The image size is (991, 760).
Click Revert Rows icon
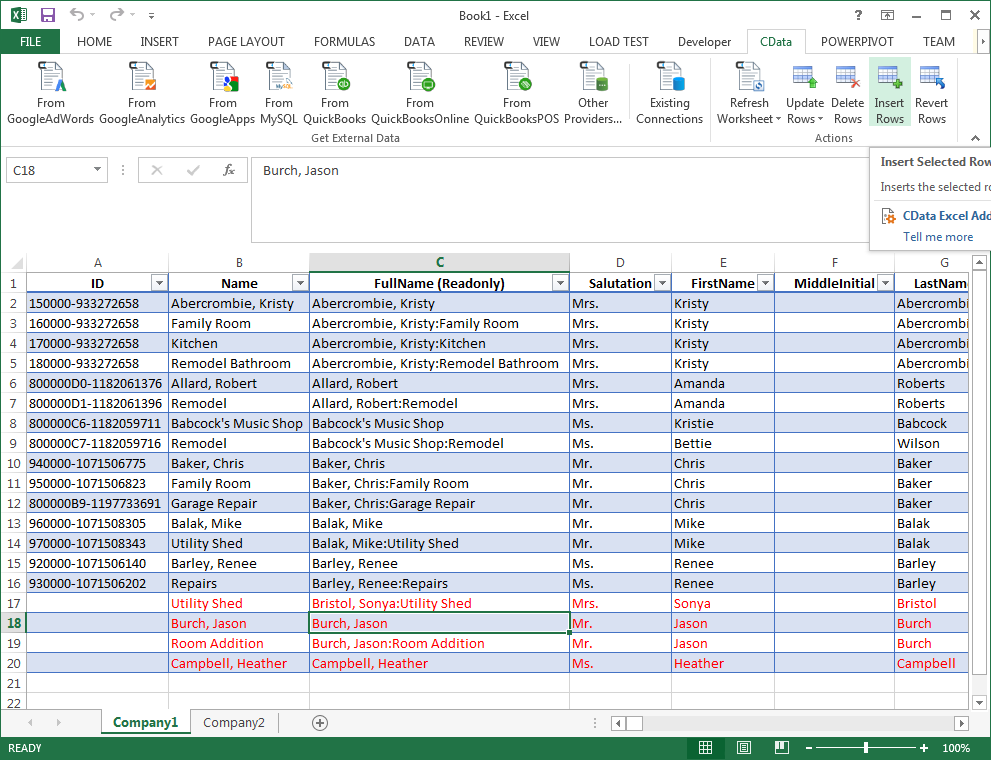(931, 93)
